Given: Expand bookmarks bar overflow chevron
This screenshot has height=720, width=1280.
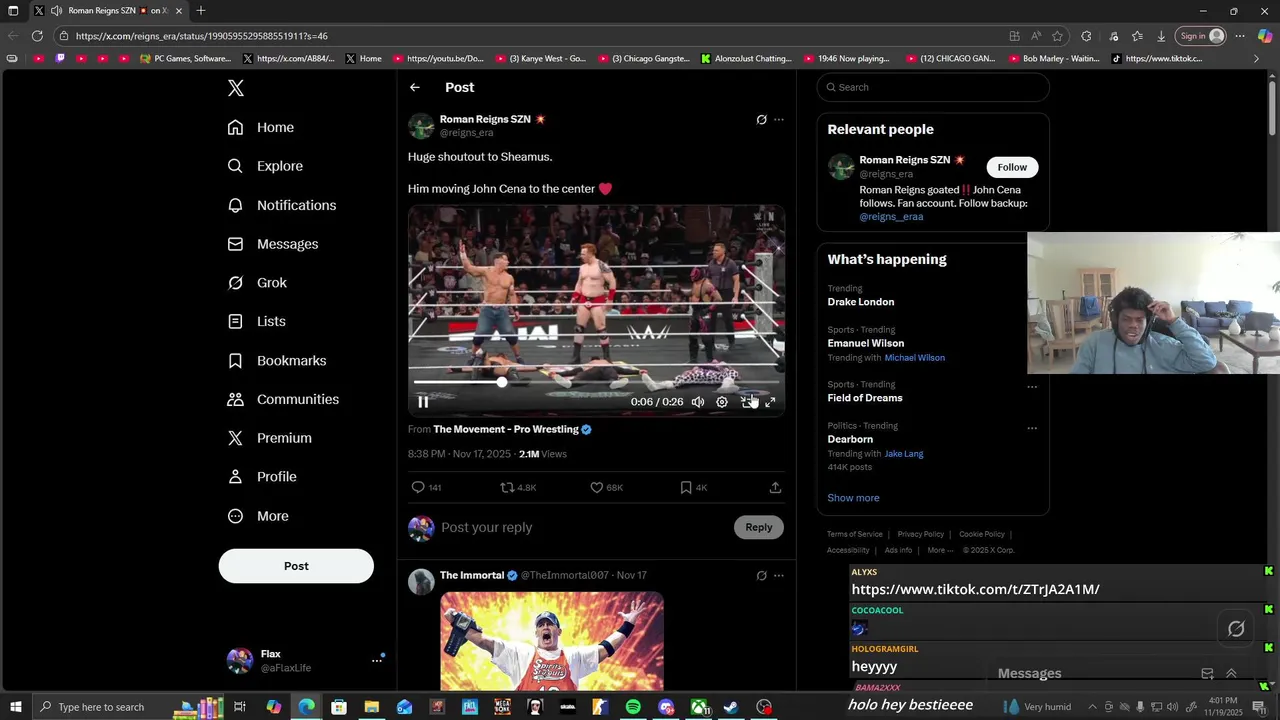Looking at the screenshot, I should [x=1256, y=59].
